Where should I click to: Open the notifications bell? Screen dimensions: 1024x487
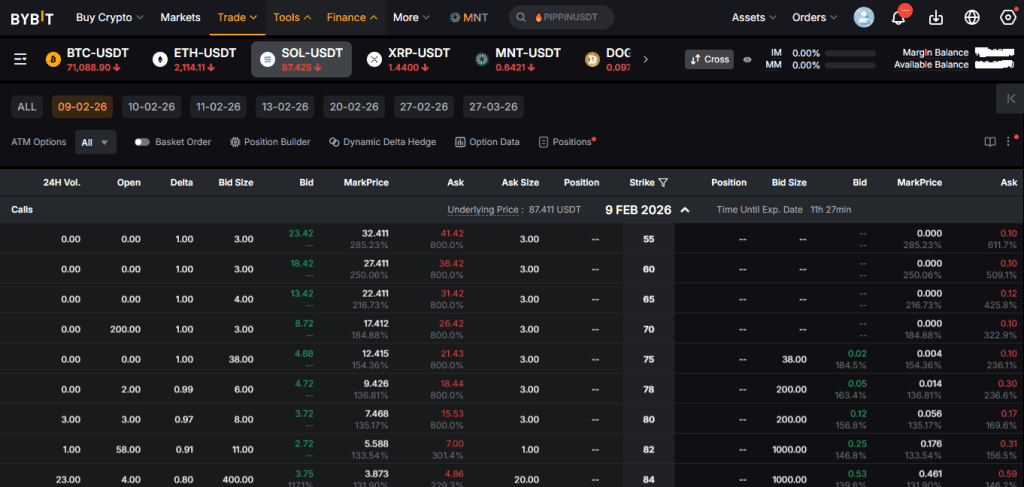(x=899, y=18)
